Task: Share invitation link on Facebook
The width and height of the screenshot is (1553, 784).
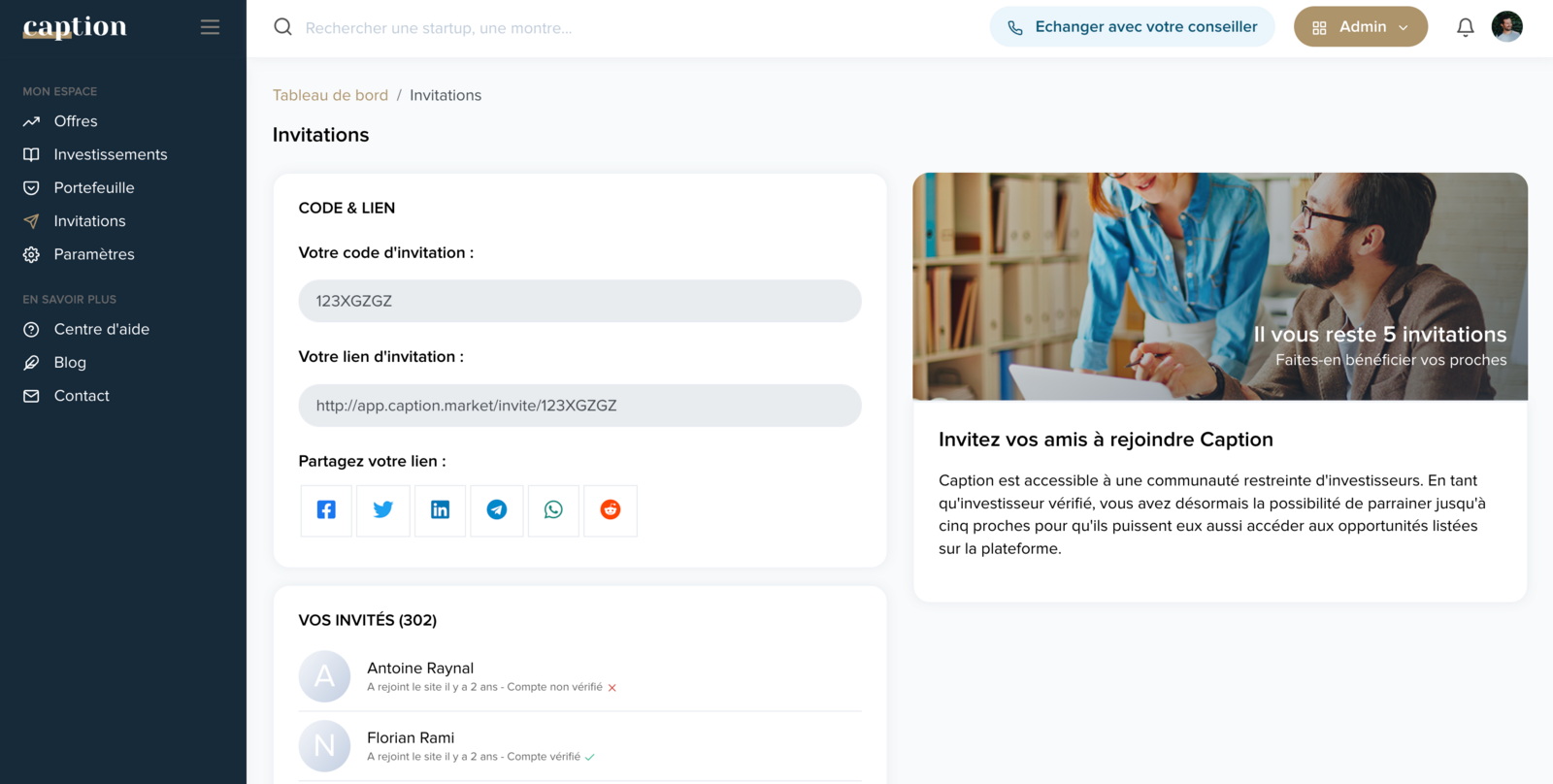Action: (326, 510)
